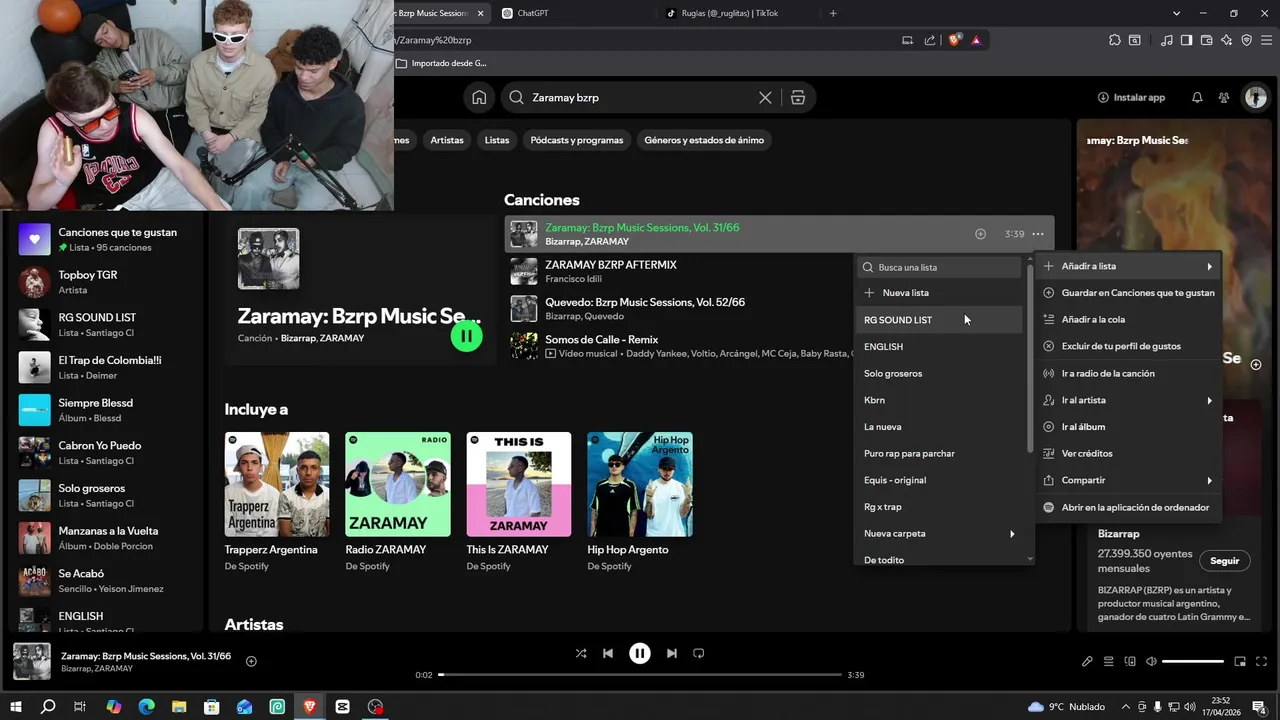Open the play queue icon
Screen dimensions: 1280x720
click(1109, 661)
